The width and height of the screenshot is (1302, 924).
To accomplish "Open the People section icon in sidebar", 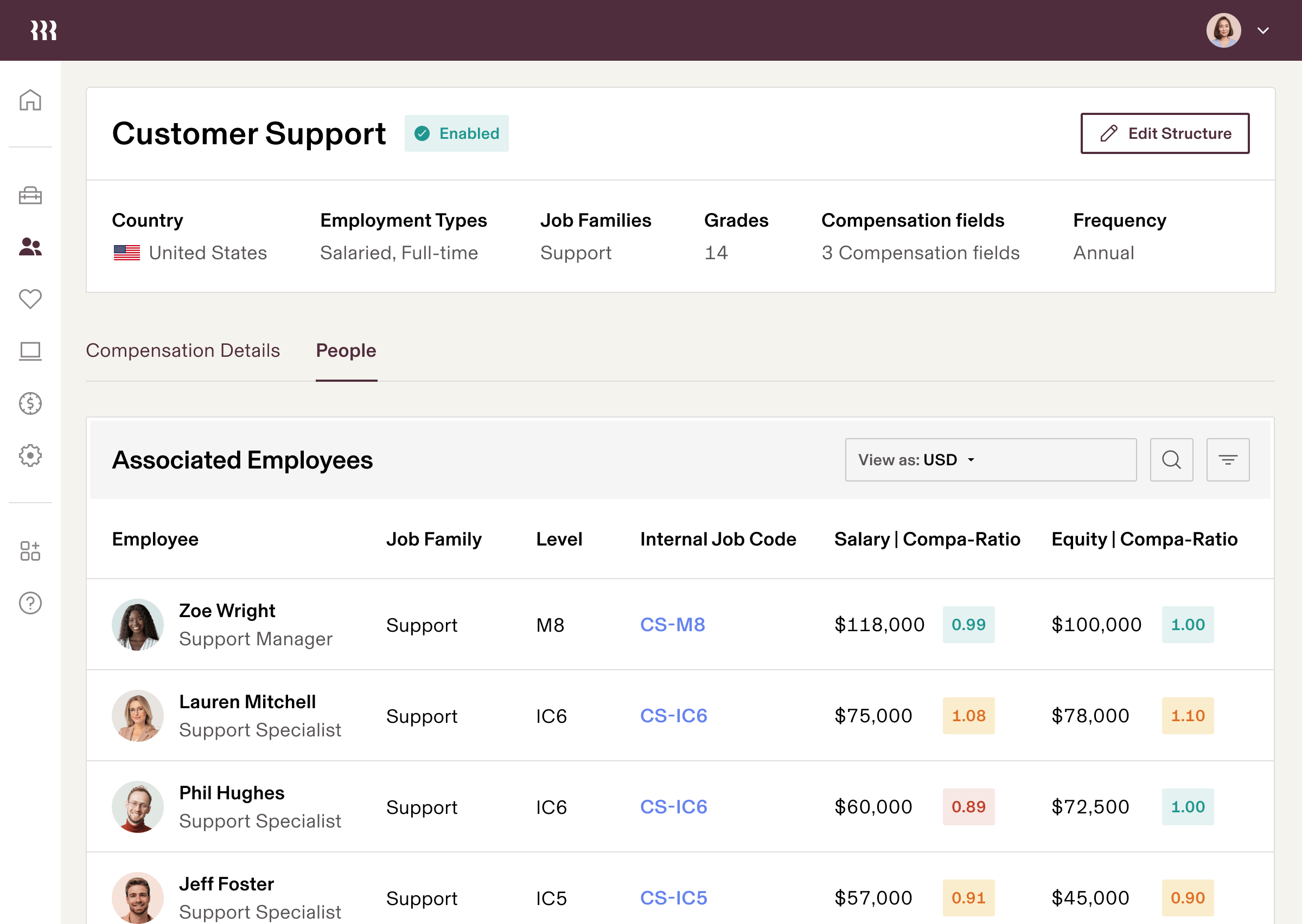I will tap(30, 247).
